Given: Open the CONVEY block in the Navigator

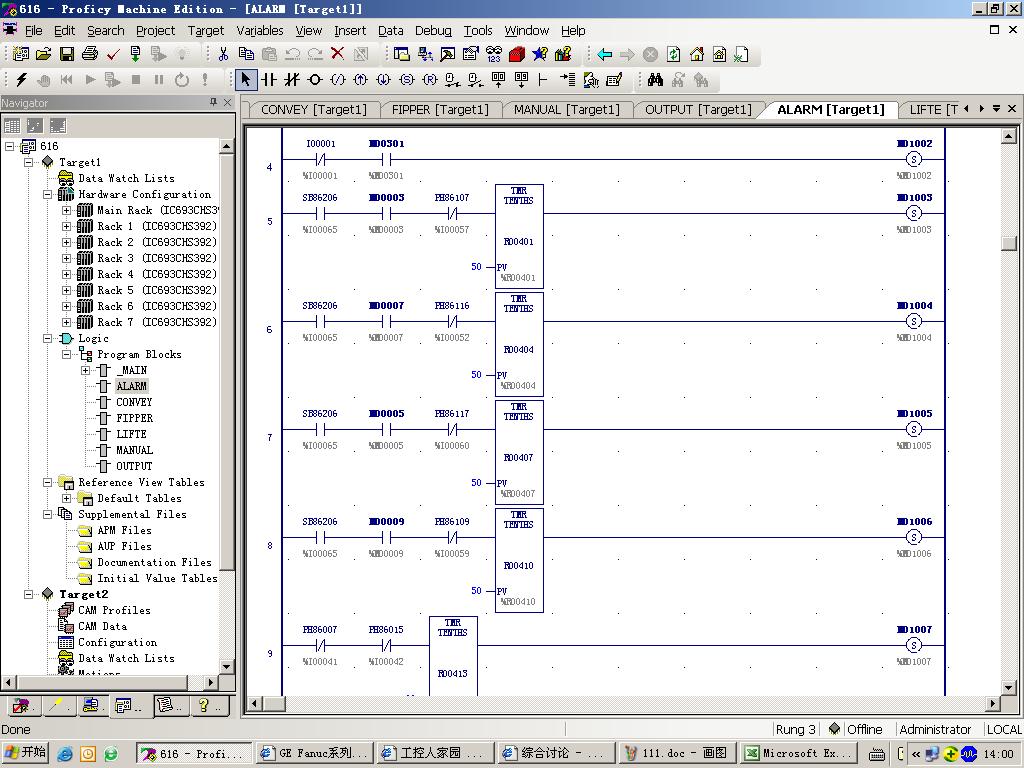Looking at the screenshot, I should pos(134,402).
